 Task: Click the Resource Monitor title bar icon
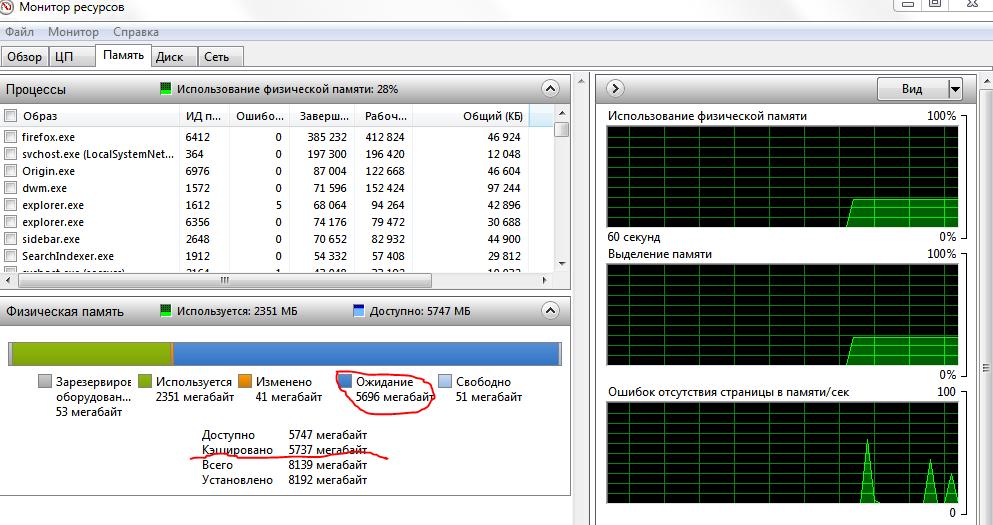pyautogui.click(x=6, y=7)
